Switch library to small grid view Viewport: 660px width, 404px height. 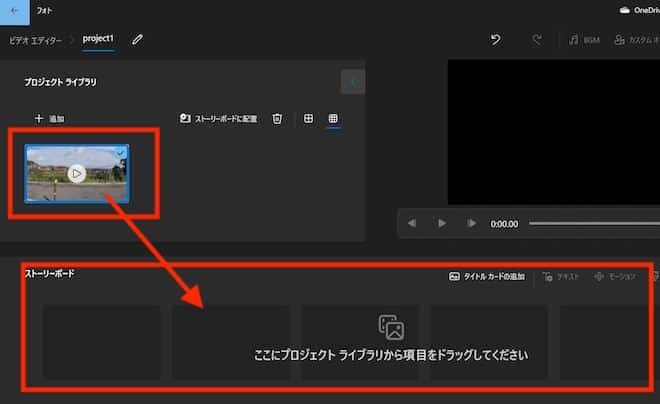[x=333, y=119]
